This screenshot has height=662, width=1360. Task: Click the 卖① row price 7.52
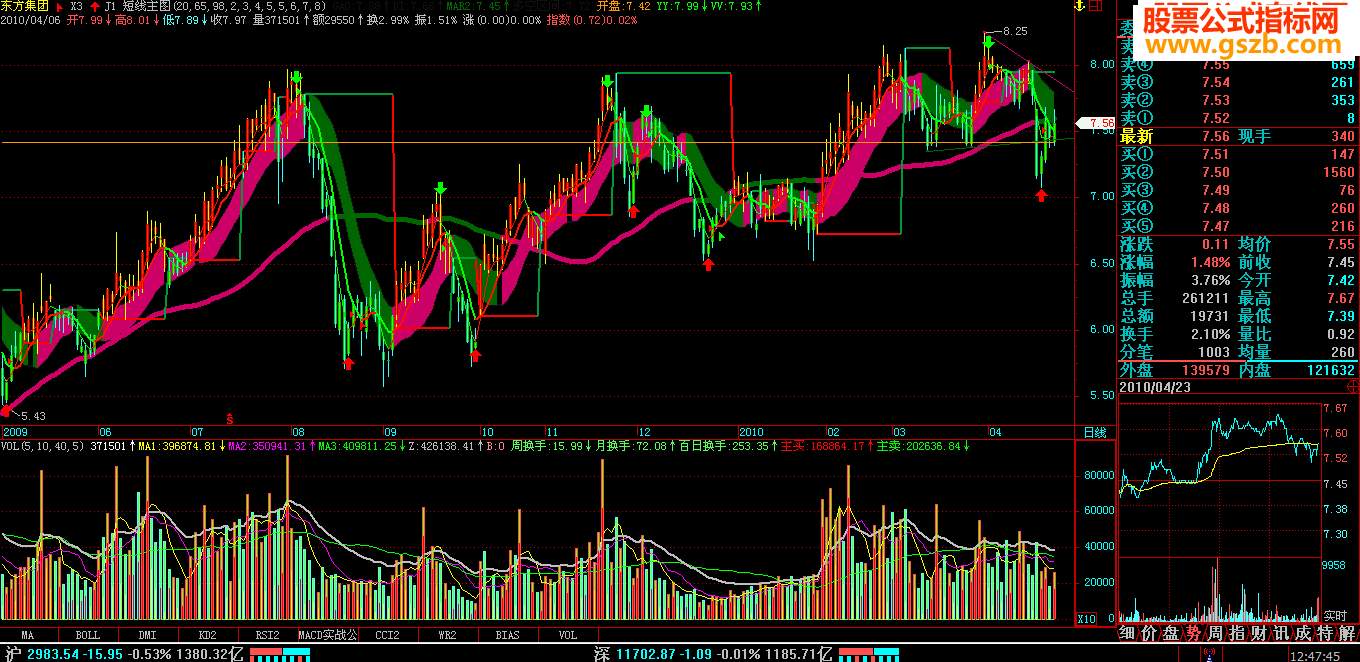tap(1216, 119)
